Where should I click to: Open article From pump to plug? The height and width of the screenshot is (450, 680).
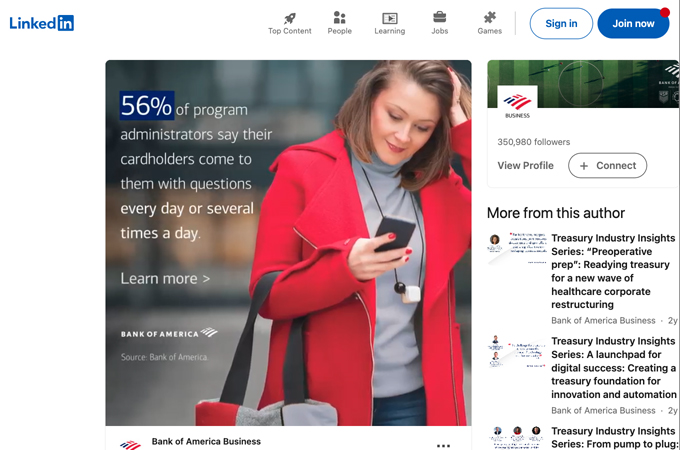pos(613,437)
